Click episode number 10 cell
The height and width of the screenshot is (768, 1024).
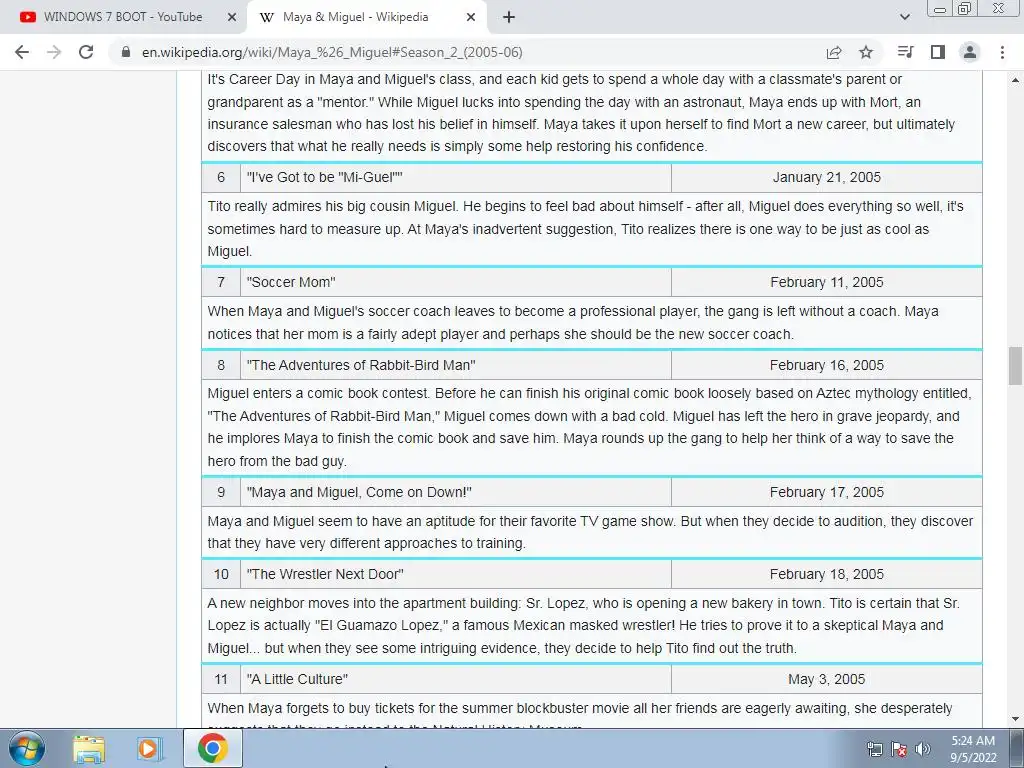pyautogui.click(x=221, y=574)
